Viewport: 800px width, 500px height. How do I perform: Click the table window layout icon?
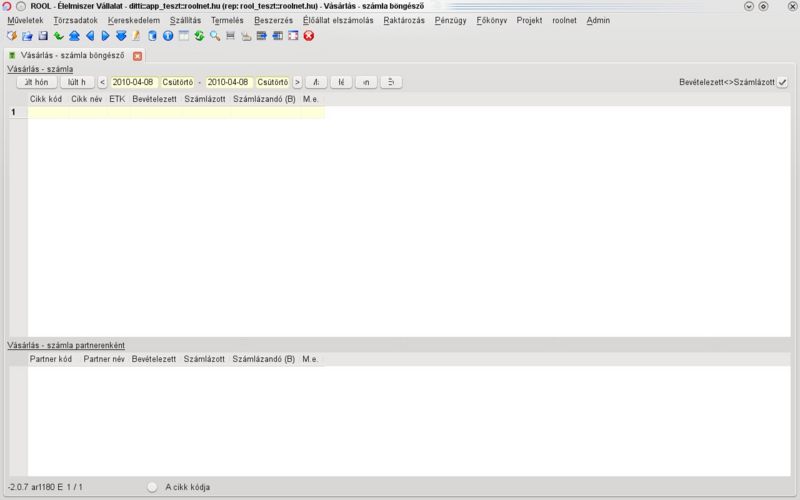pos(184,36)
